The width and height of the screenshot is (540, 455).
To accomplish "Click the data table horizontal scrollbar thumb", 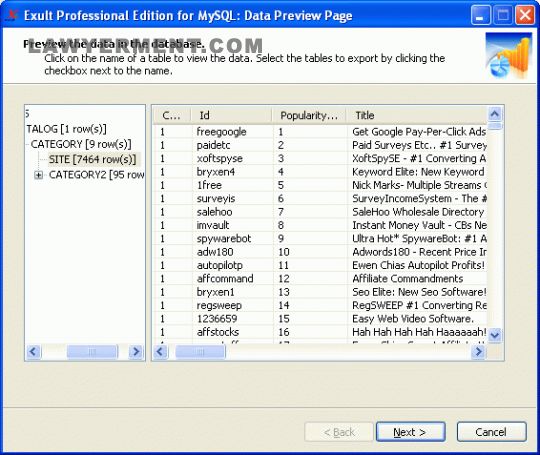I will (200, 352).
